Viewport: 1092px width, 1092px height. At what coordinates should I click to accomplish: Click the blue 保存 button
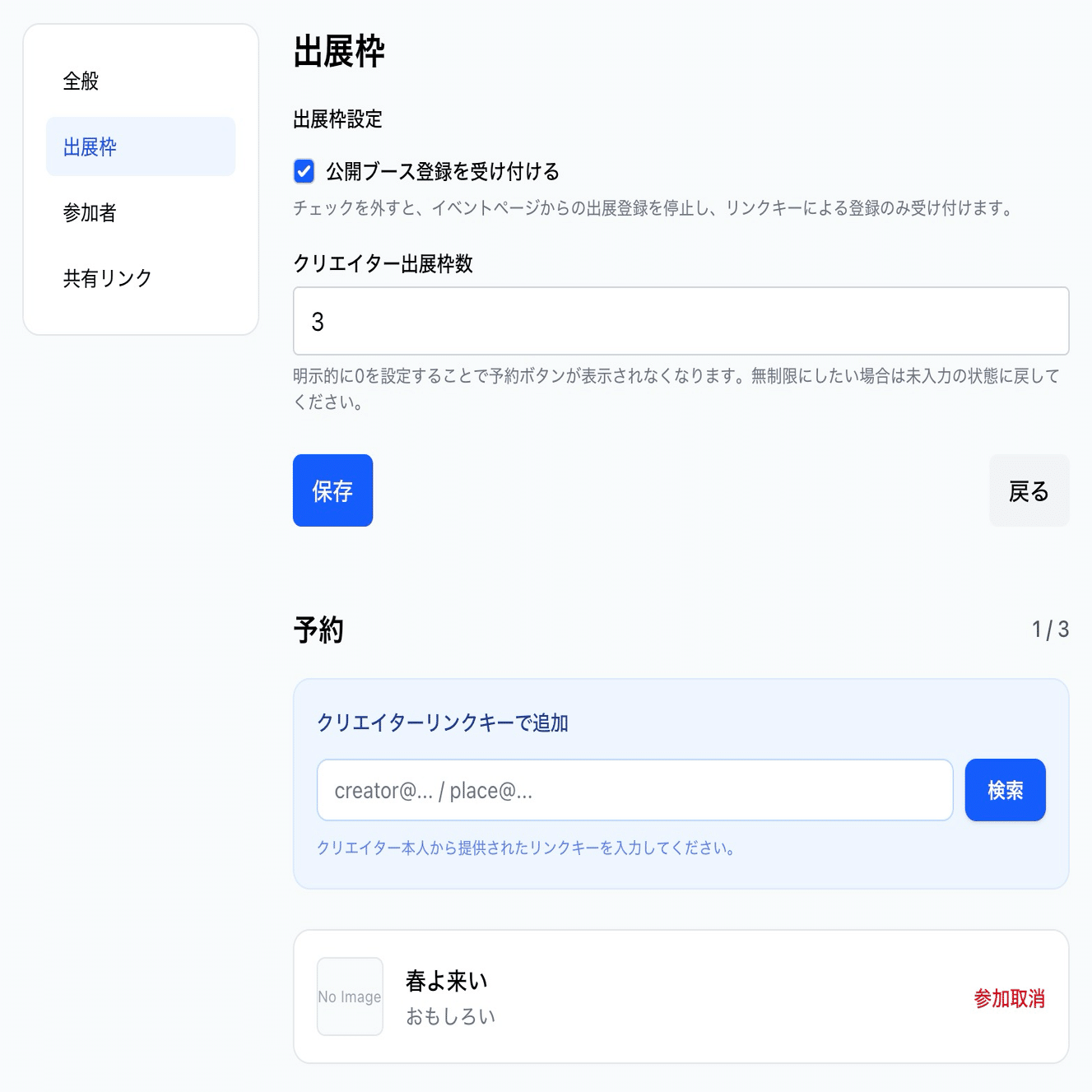[332, 490]
